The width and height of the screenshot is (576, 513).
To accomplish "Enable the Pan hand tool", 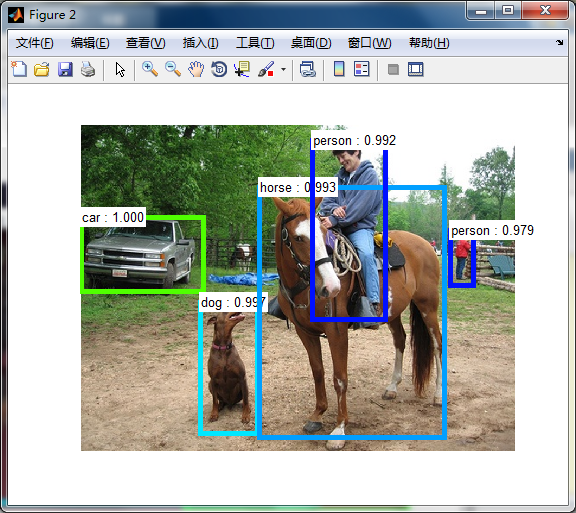I will (196, 69).
